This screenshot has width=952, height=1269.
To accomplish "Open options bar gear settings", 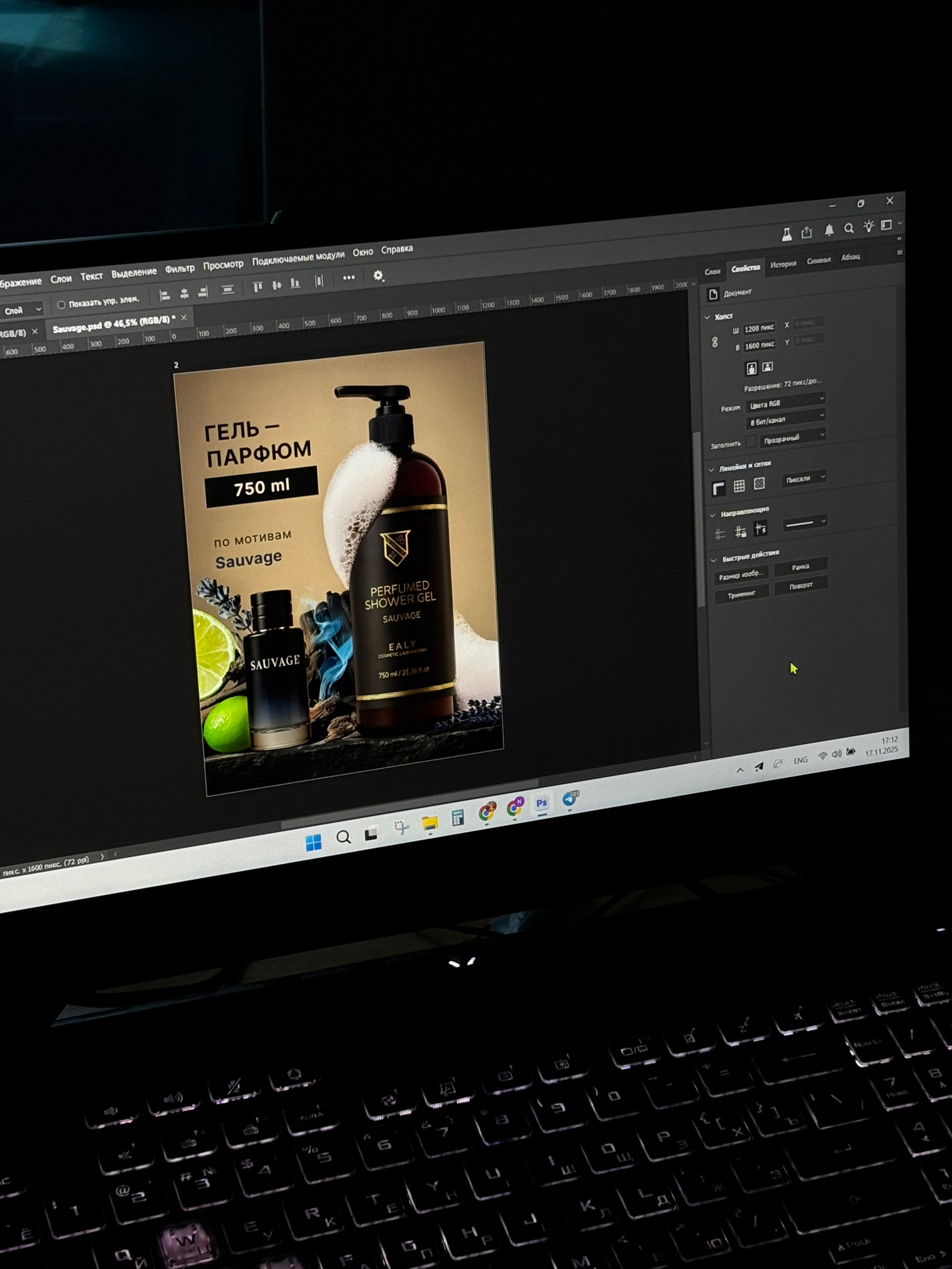I will (x=378, y=276).
